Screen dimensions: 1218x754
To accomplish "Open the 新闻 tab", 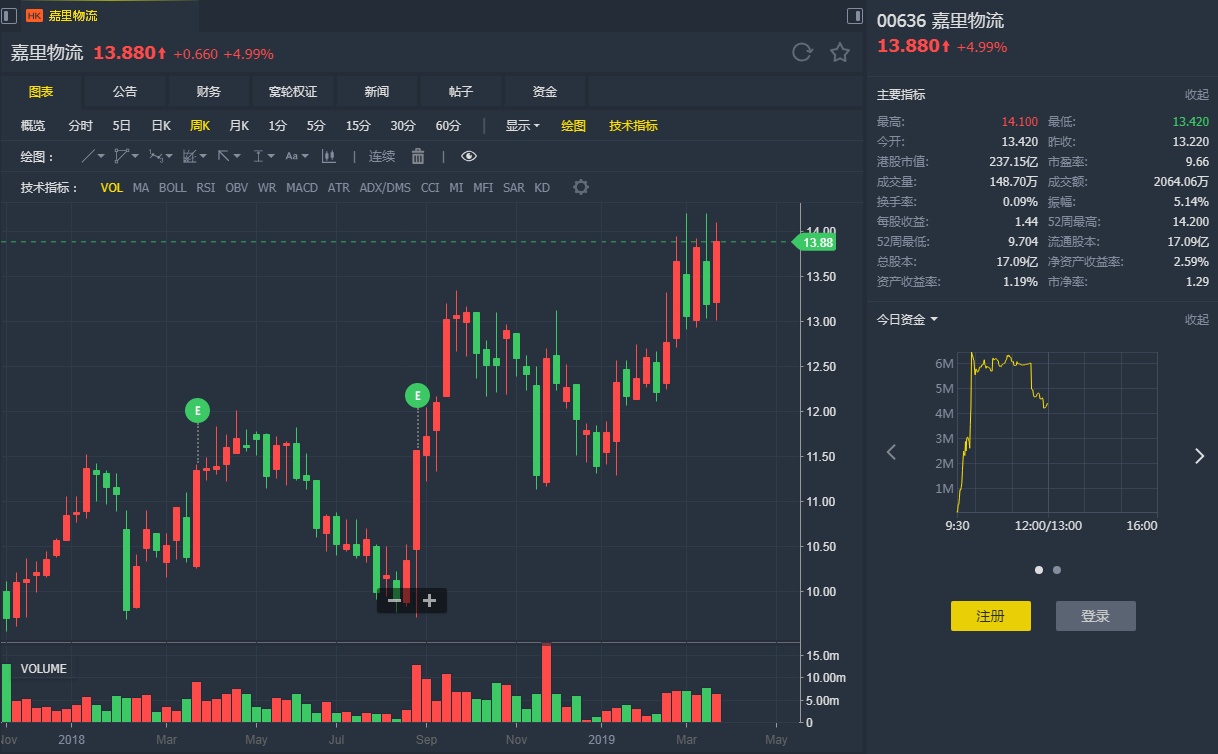I will [377, 91].
